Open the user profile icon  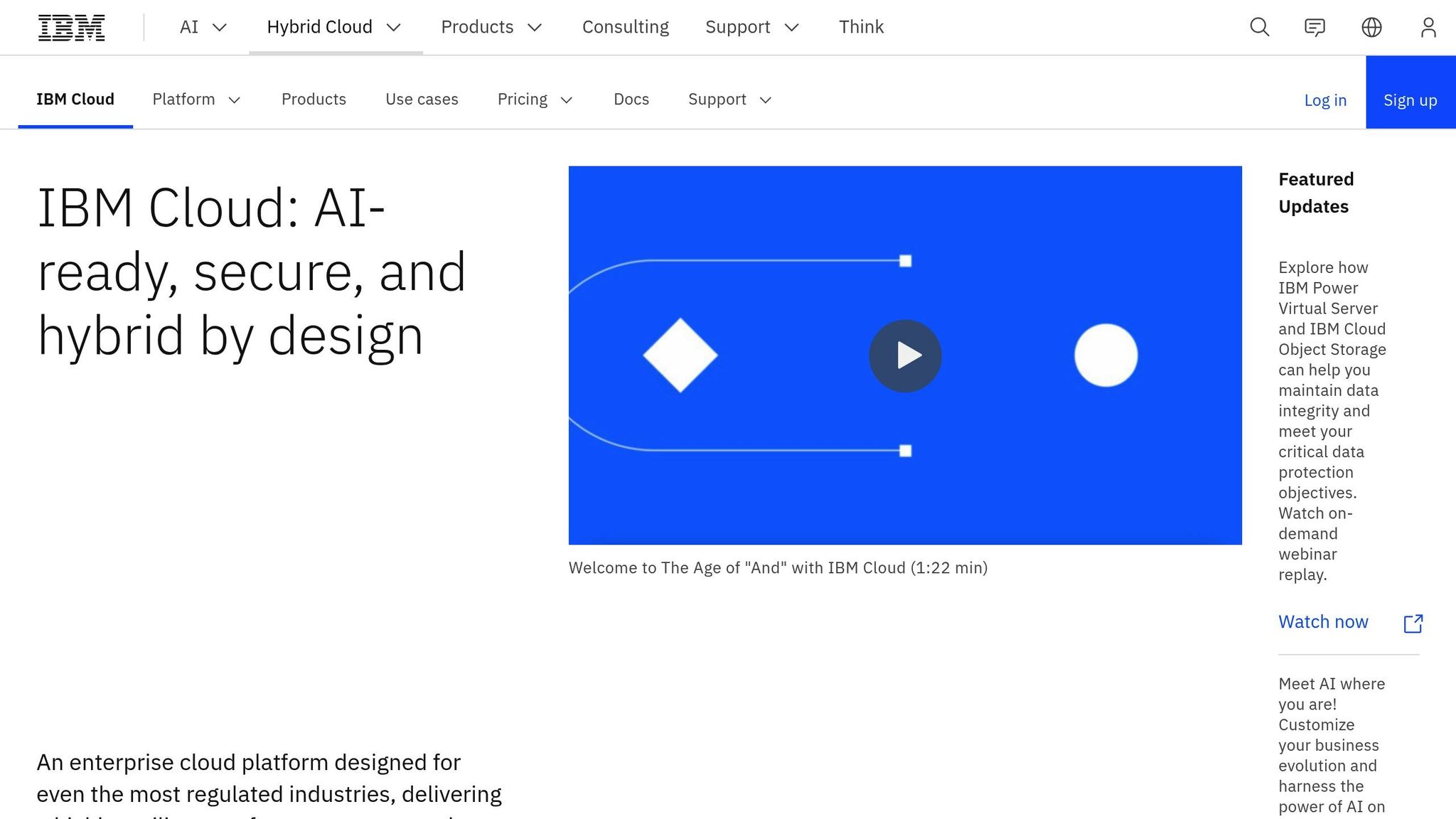pos(1428,27)
